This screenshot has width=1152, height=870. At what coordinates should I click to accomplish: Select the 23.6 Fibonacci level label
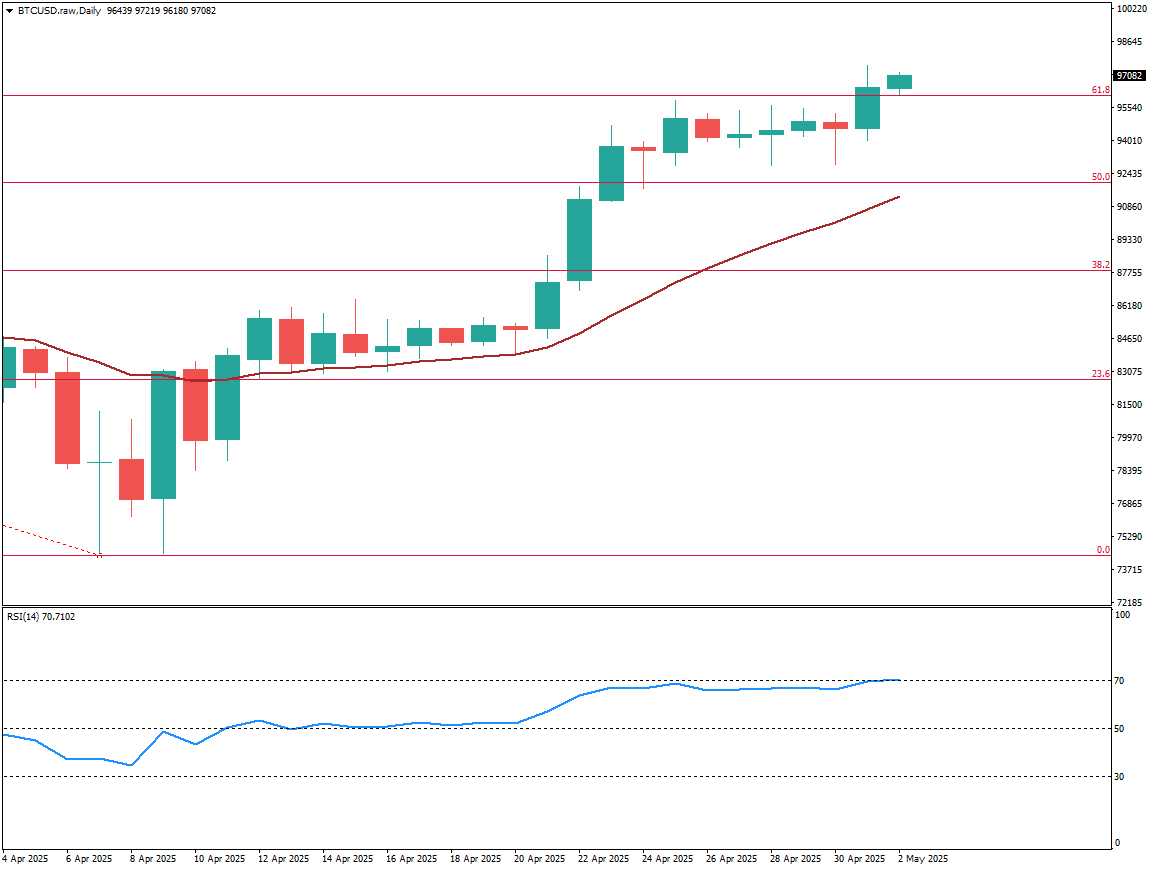1100,374
